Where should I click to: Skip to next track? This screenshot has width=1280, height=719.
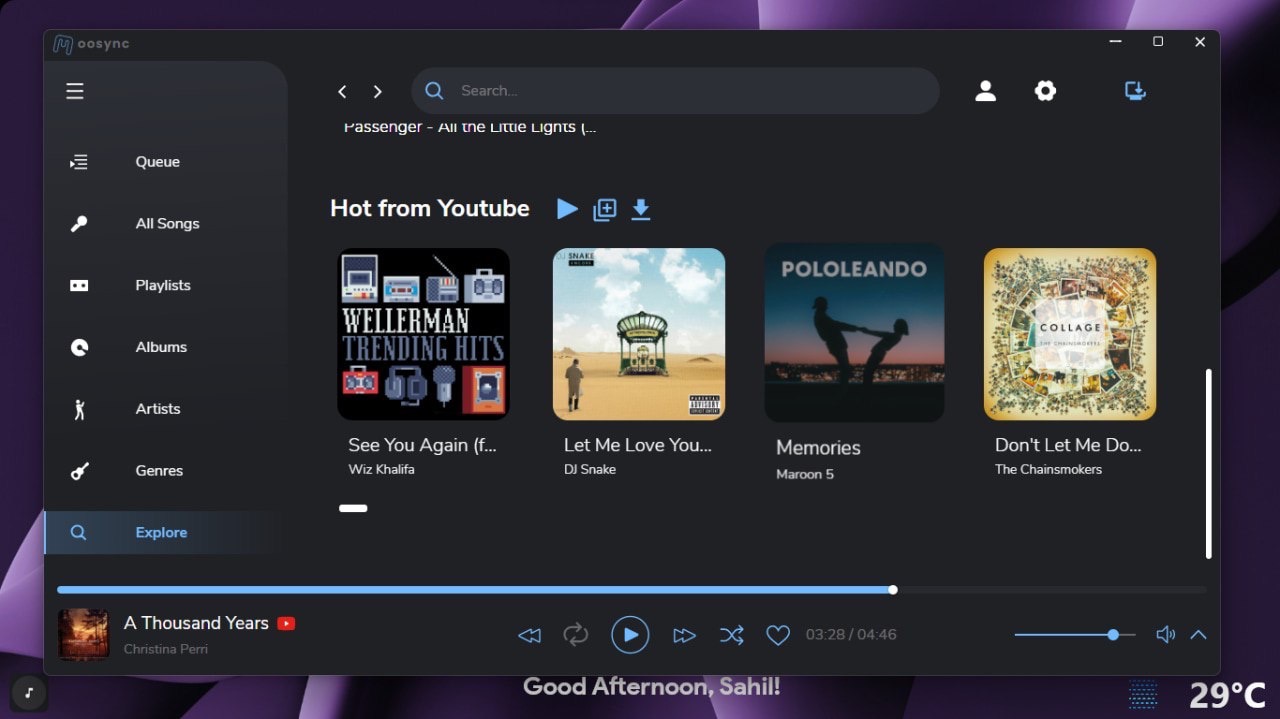tap(684, 635)
